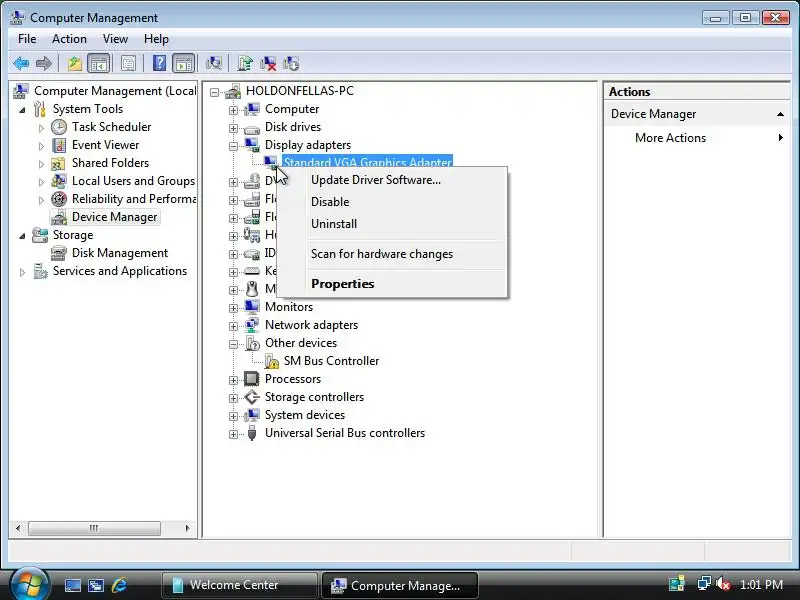Switch to Welcome Center taskbar button
800x600 pixels.
click(239, 585)
